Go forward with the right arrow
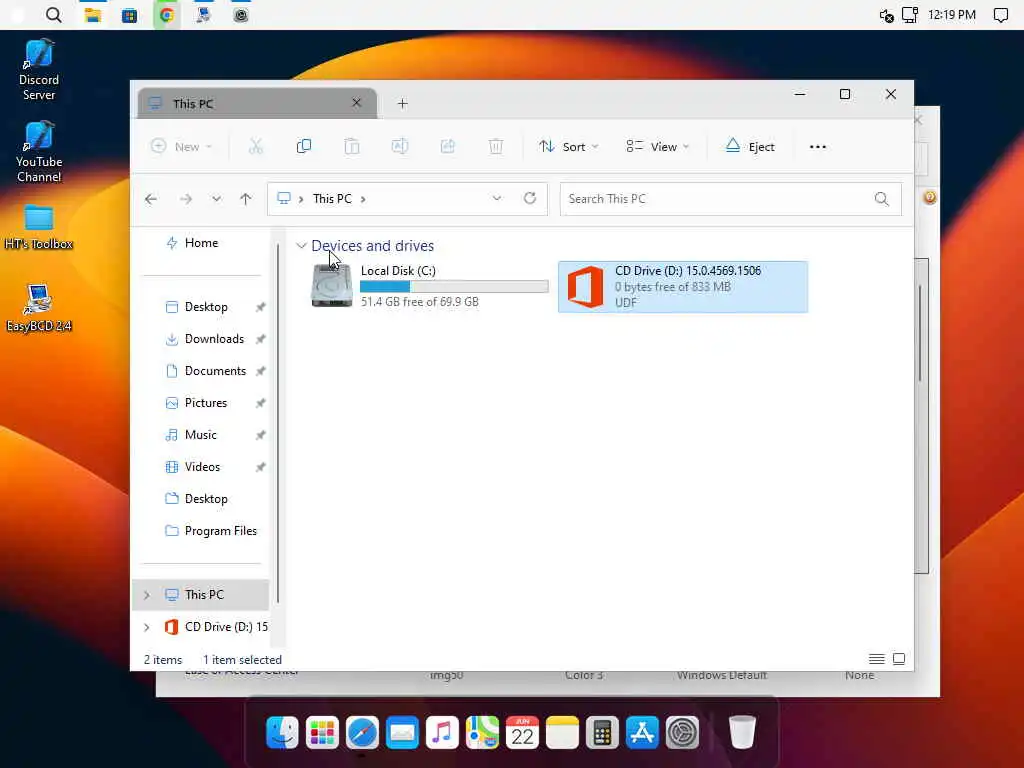This screenshot has height=768, width=1024. click(x=186, y=199)
